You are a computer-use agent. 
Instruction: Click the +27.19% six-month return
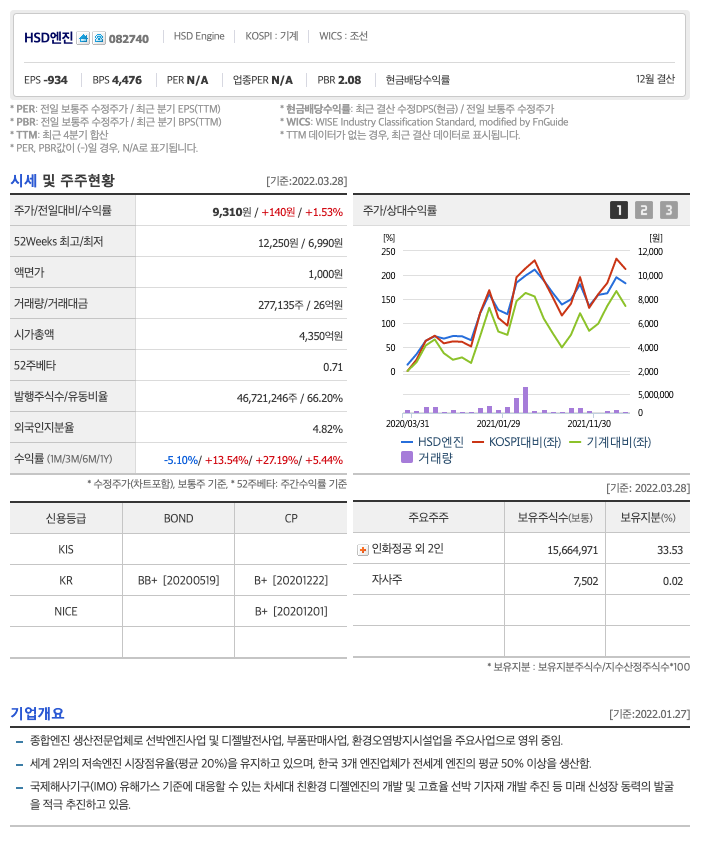277,460
